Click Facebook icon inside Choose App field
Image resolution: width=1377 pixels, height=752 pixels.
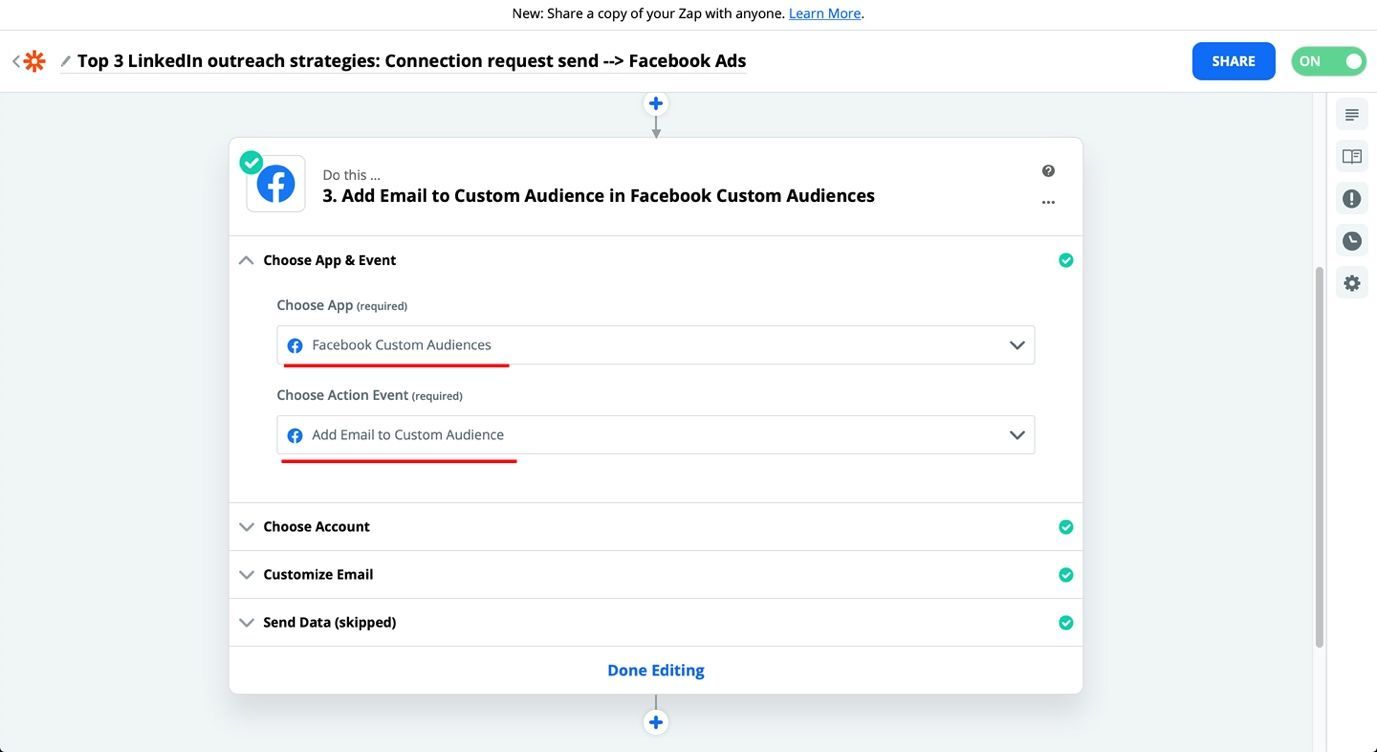(295, 346)
